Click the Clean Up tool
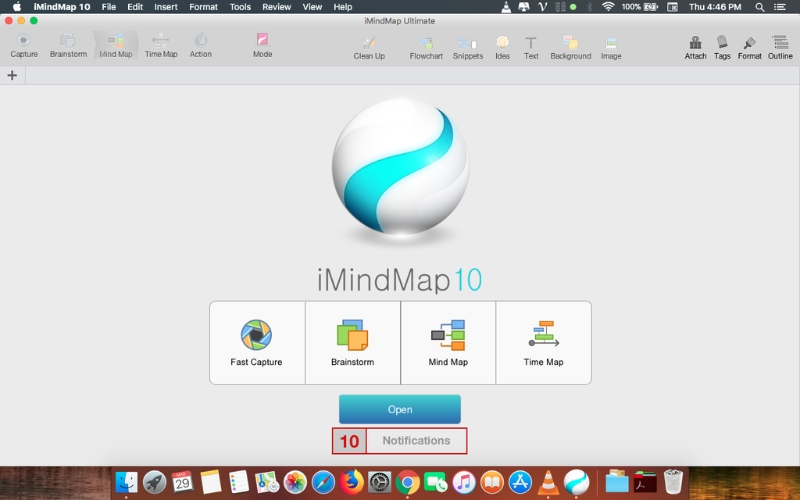Viewport: 800px width, 500px height. click(369, 48)
